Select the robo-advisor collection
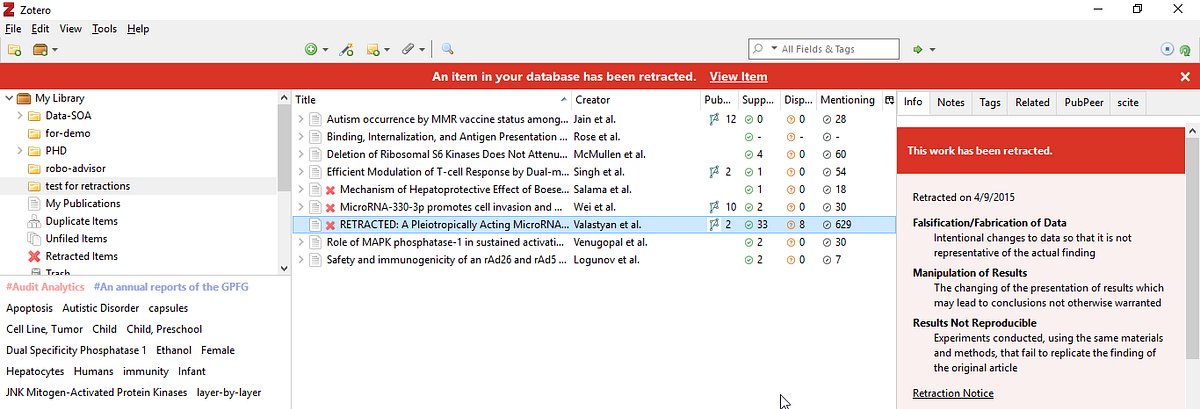Image resolution: width=1200 pixels, height=409 pixels. (78, 168)
